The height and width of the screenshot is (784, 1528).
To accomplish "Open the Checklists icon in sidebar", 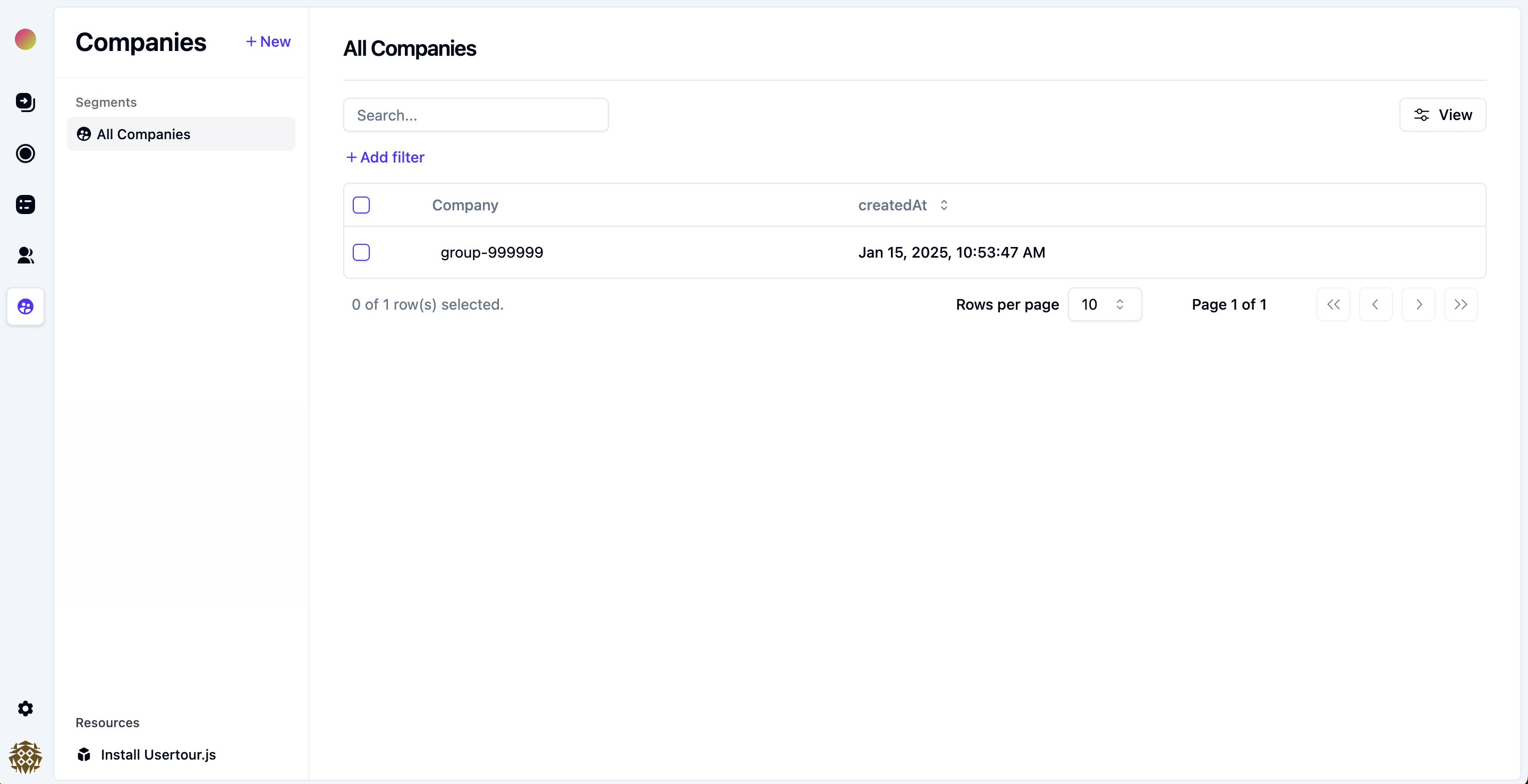I will pos(25,204).
